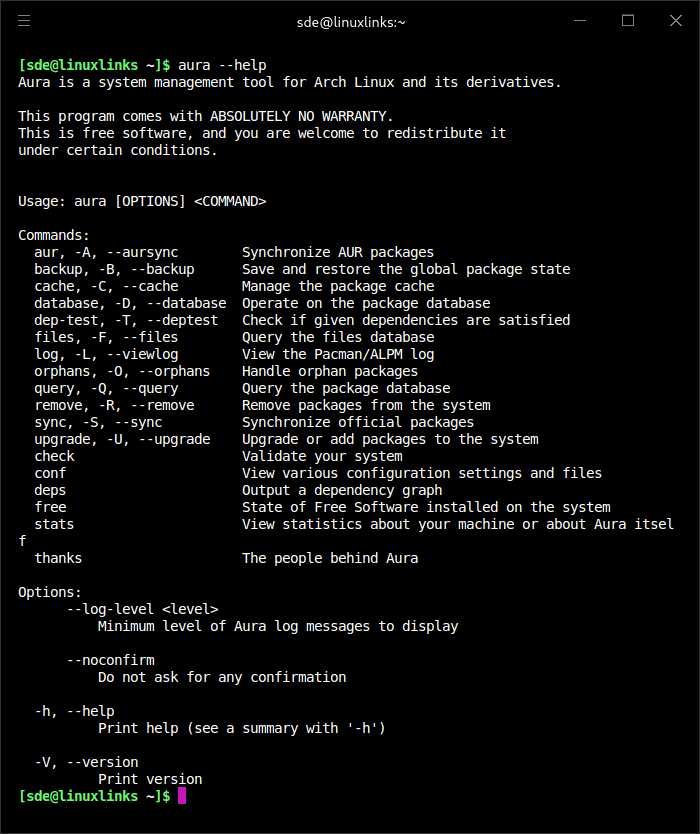Minimize the terminal window
Viewport: 700px width, 834px height.
tap(580, 21)
